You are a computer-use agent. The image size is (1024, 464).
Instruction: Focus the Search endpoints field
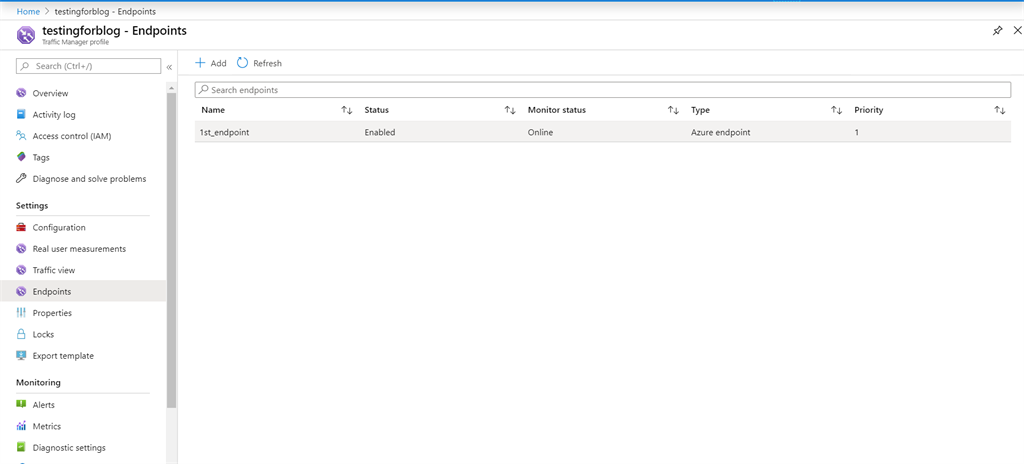click(x=603, y=90)
